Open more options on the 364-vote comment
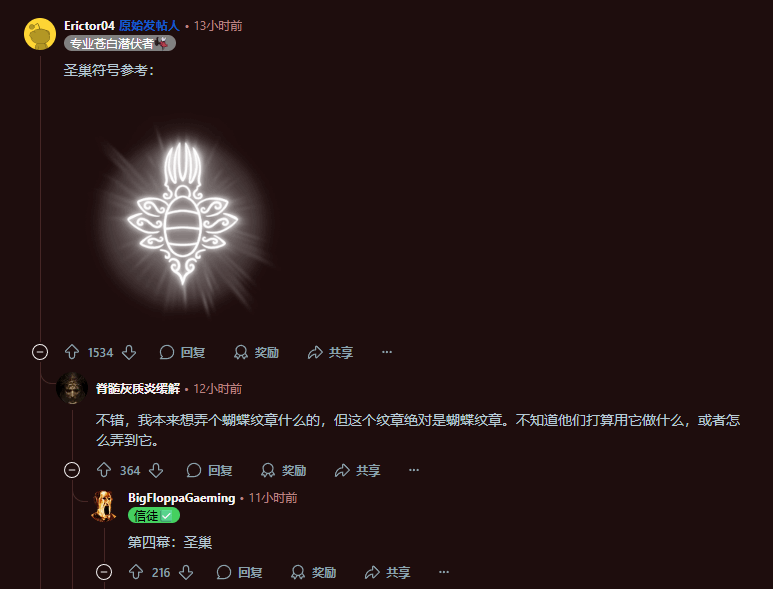 pyautogui.click(x=414, y=470)
